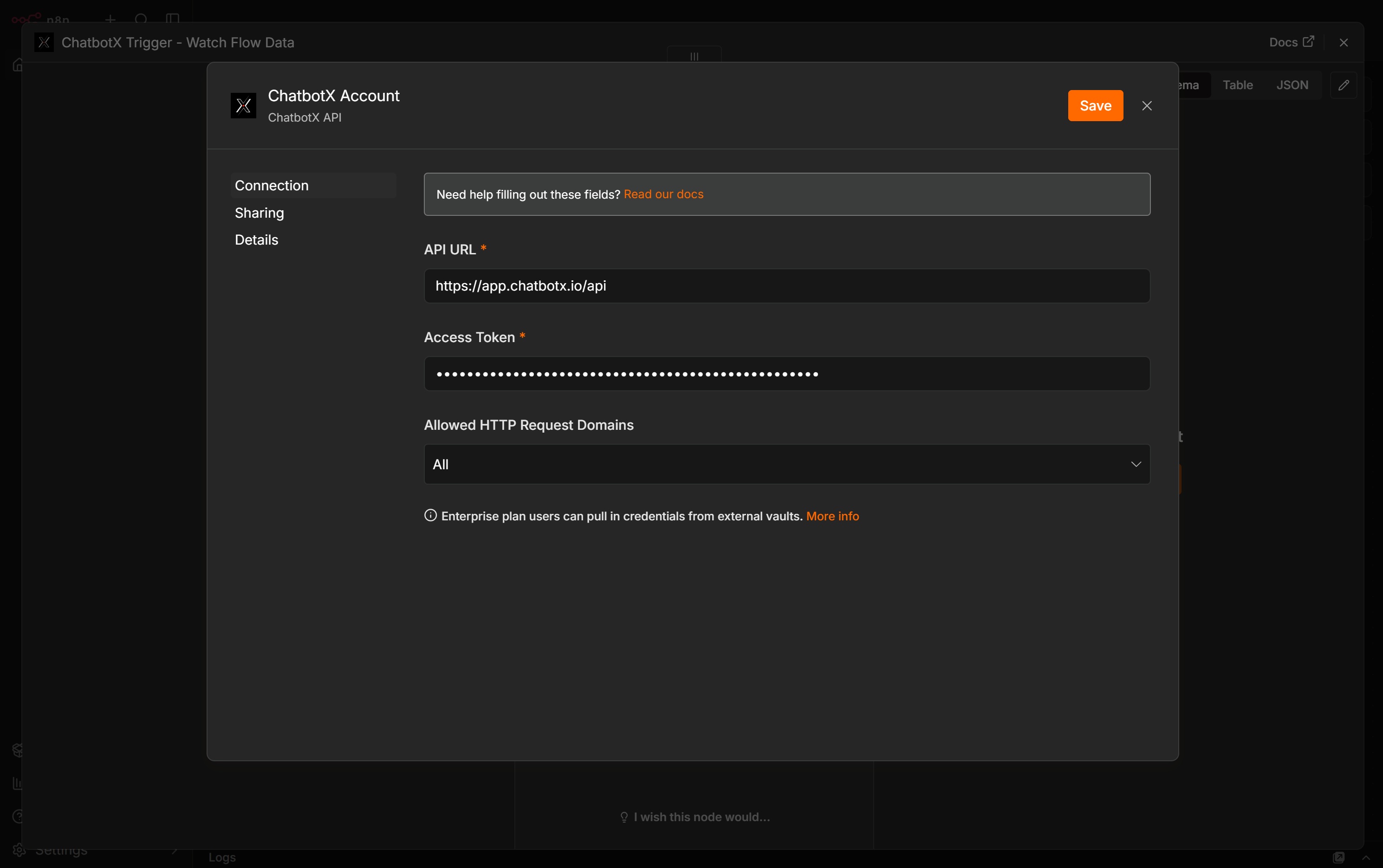Screen dimensions: 1383x868
Task: Focus the Access Token field
Action: 786,374
